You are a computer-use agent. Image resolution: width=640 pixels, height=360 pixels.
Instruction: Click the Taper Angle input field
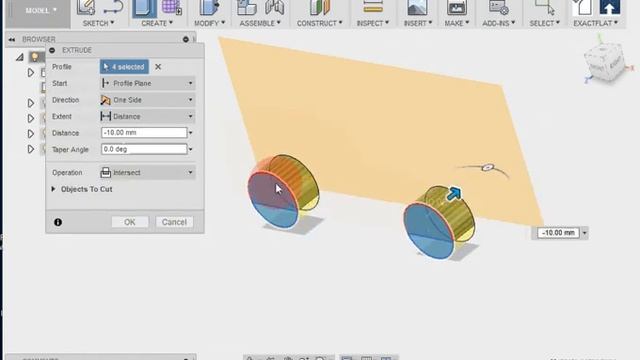click(144, 149)
